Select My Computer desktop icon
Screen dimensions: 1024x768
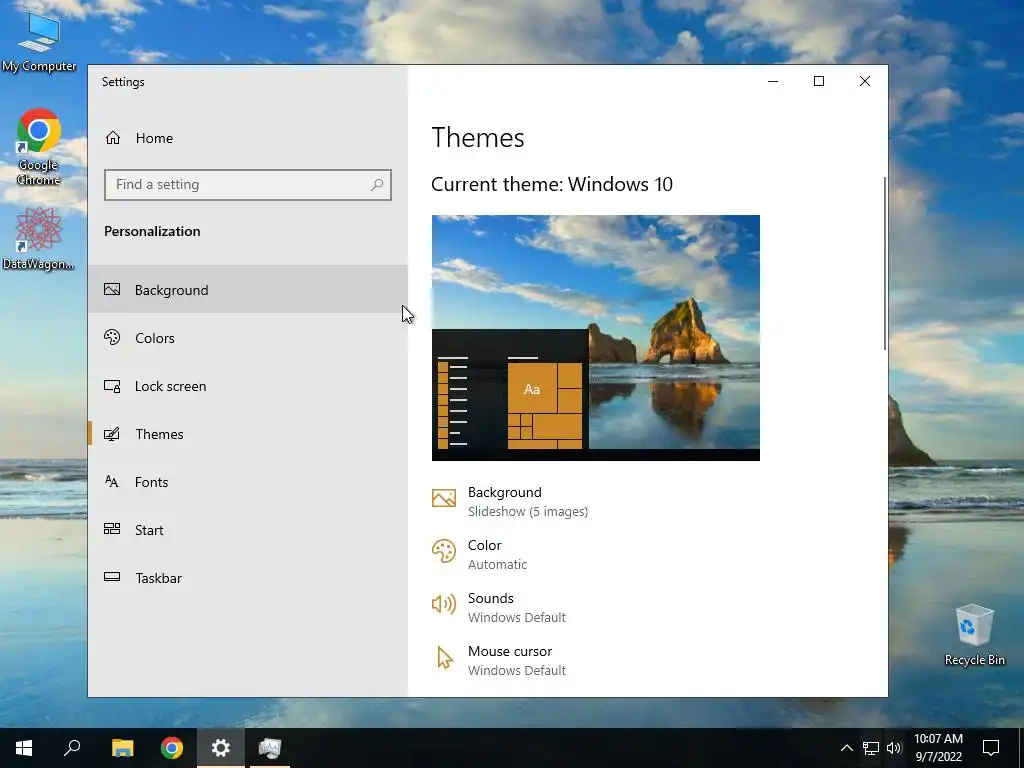click(x=39, y=42)
